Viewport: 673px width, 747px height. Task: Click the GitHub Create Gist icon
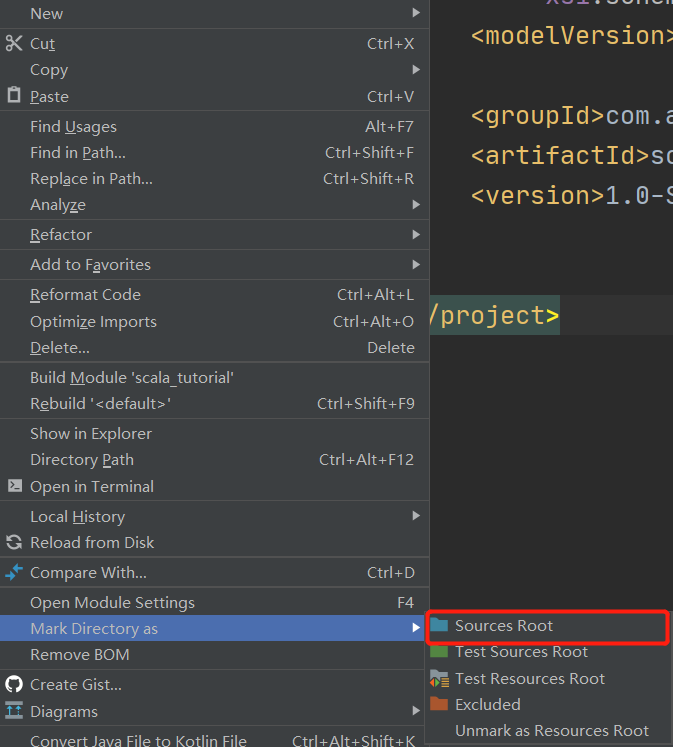click(x=14, y=685)
